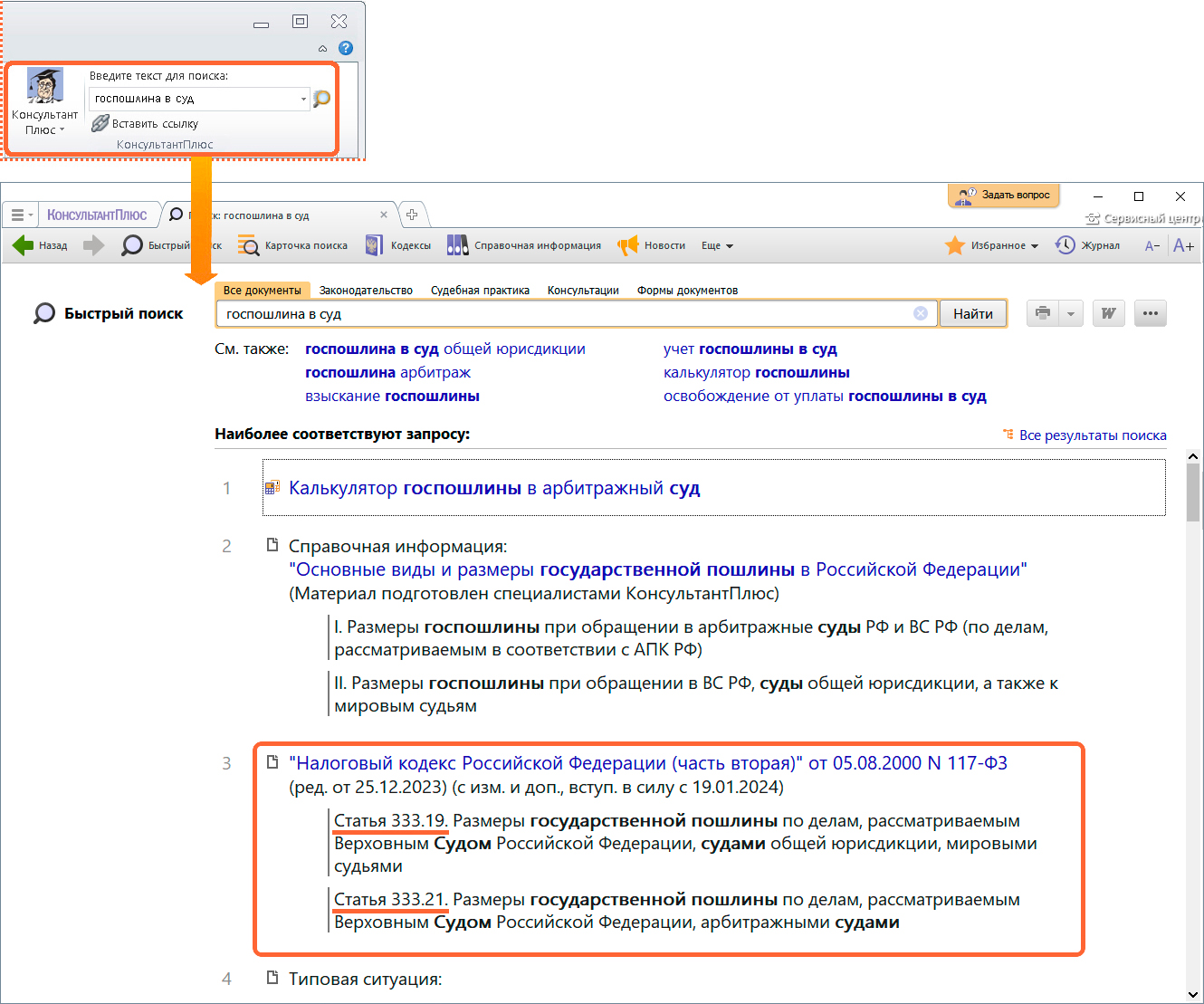
Task: Open Основные виды и размеры государственной пошлины
Action: tap(658, 569)
